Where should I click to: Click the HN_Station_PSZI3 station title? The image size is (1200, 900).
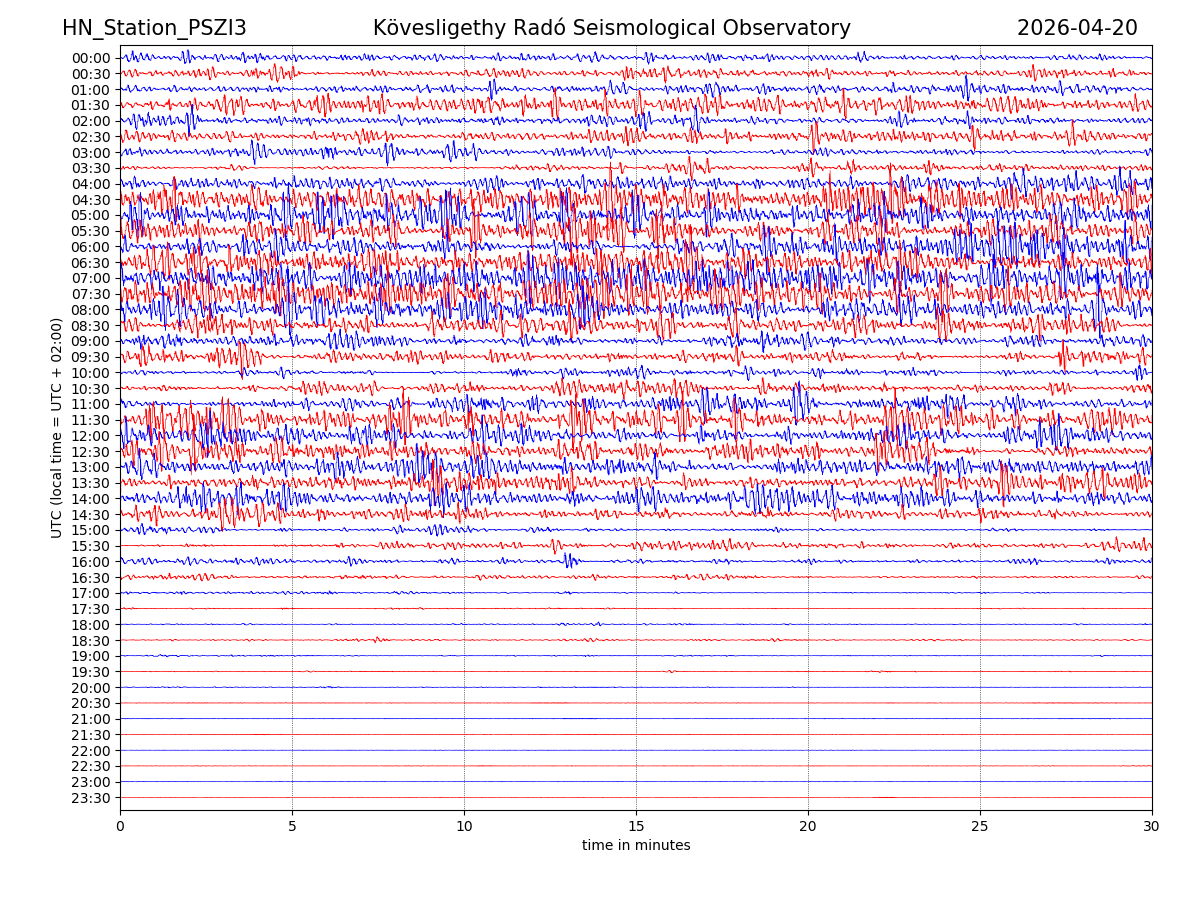(154, 28)
